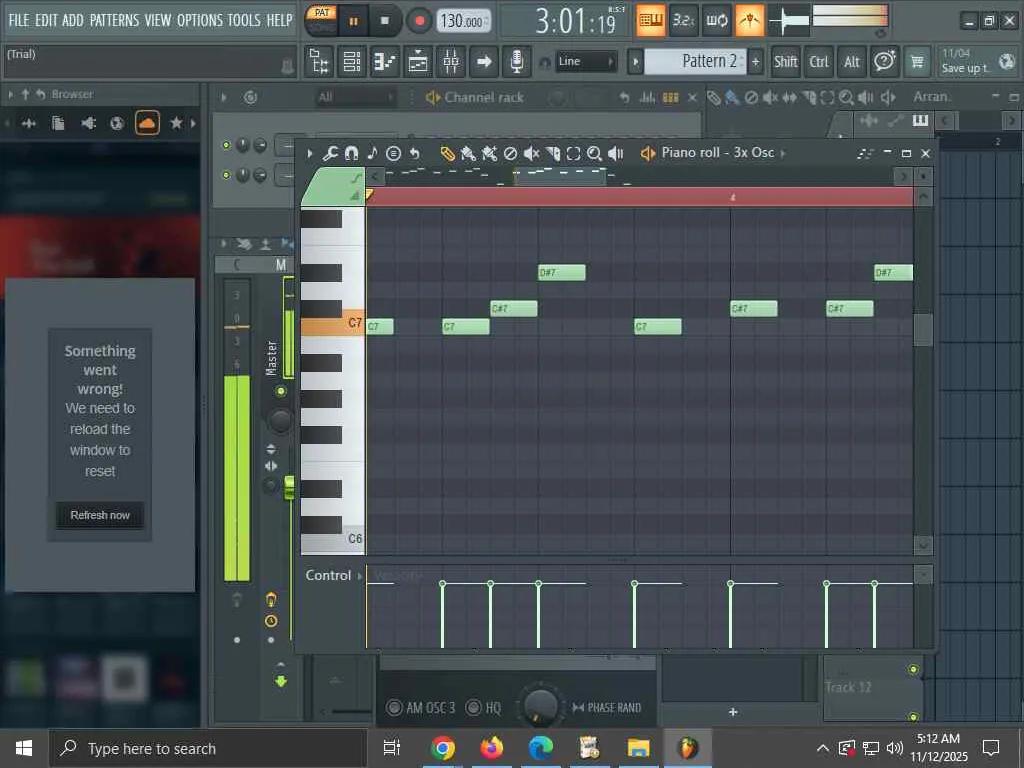Switch the PAT/SONG mode toggle
This screenshot has width=1024, height=768.
pos(321,21)
